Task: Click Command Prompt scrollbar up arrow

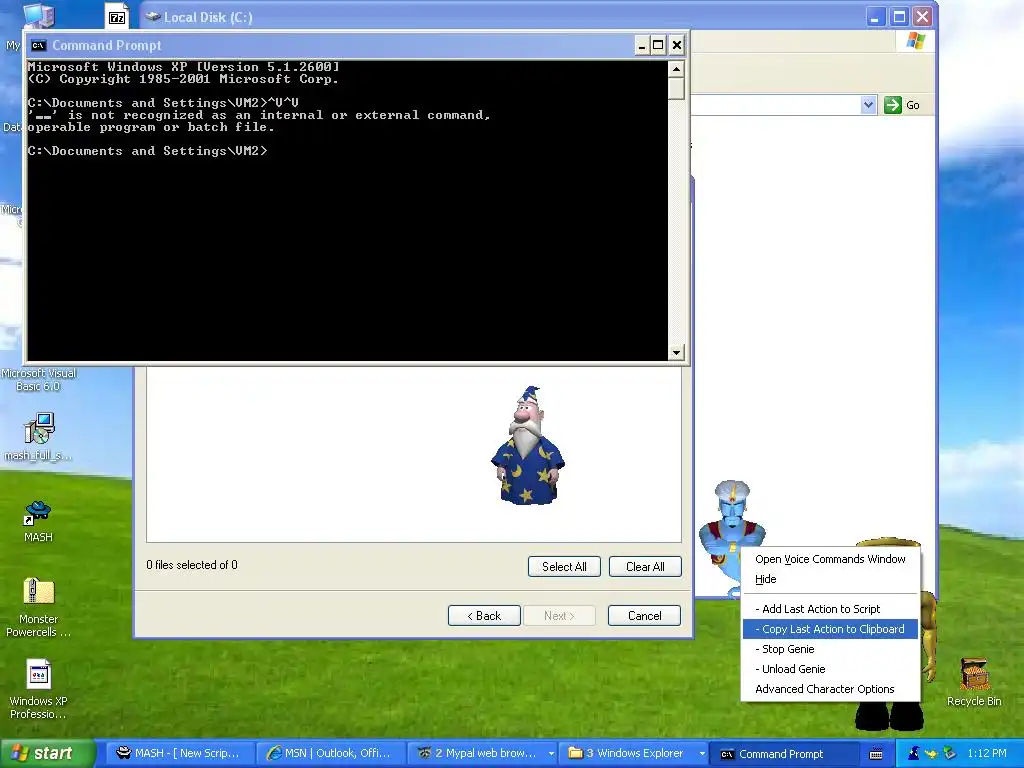Action: coord(676,69)
